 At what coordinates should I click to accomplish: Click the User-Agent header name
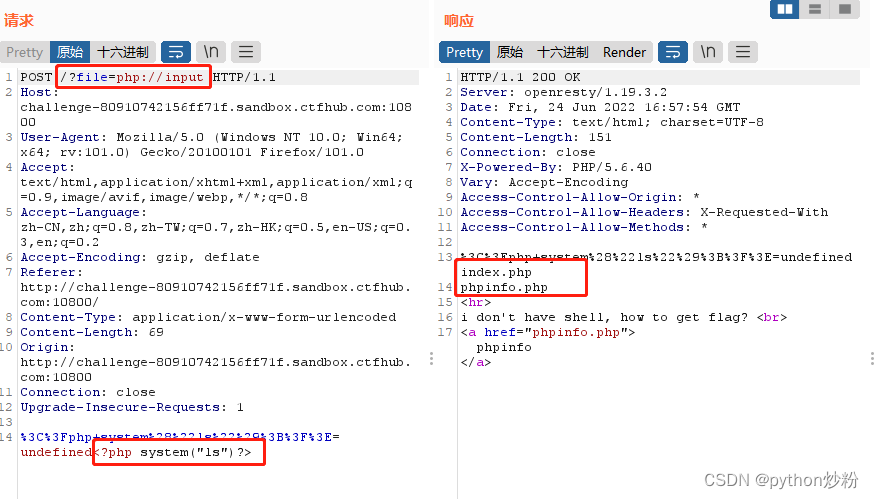point(60,137)
